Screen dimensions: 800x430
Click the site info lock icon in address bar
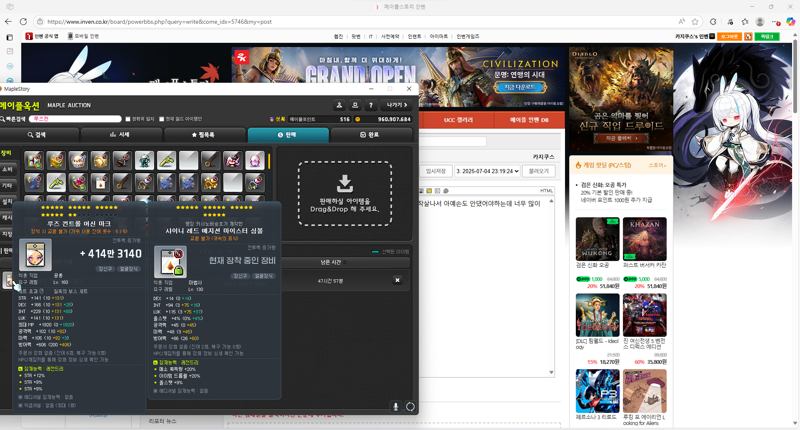click(40, 21)
